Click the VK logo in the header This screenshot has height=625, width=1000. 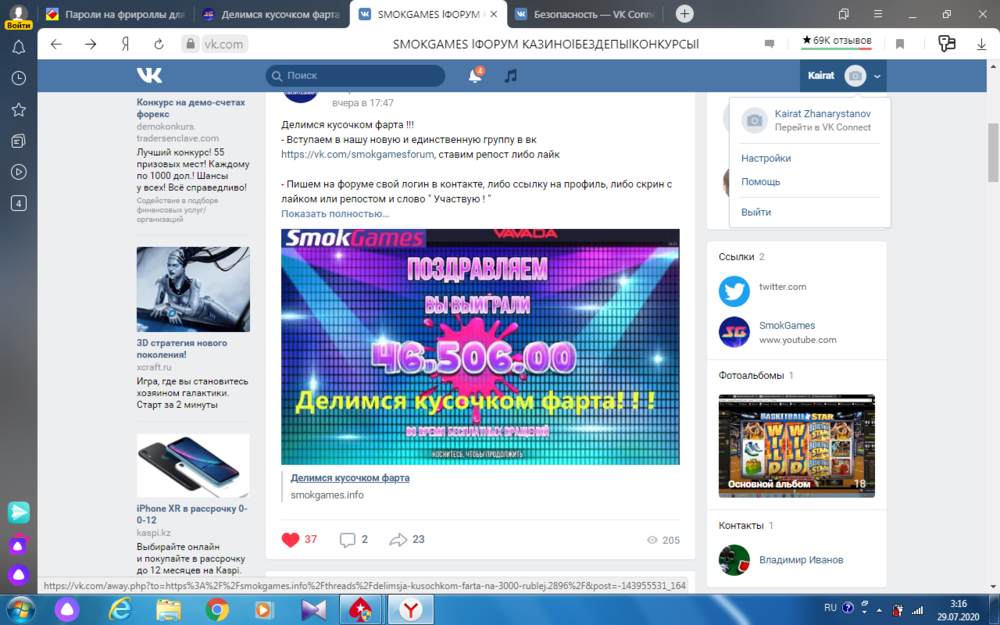point(149,75)
